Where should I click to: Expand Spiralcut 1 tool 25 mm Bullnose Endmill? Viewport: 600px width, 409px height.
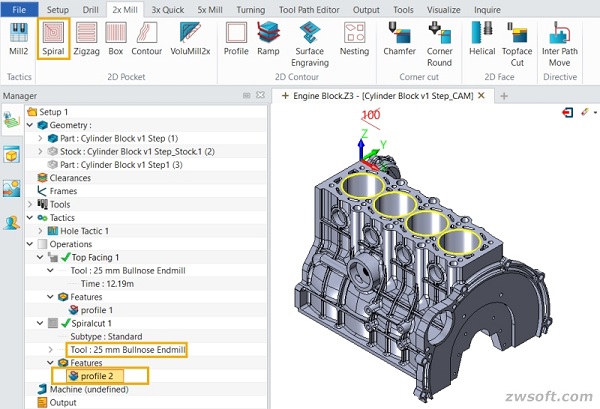click(51, 349)
